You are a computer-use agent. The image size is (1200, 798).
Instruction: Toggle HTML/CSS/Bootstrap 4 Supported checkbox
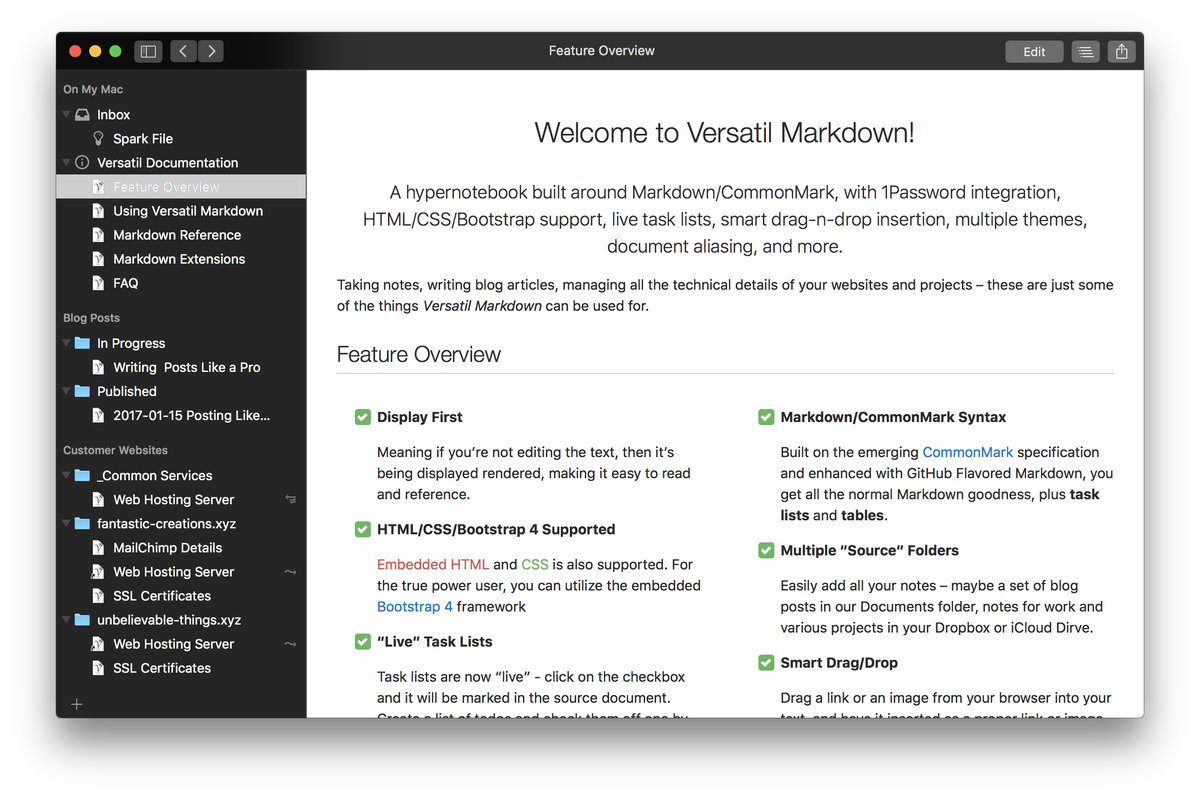(363, 529)
